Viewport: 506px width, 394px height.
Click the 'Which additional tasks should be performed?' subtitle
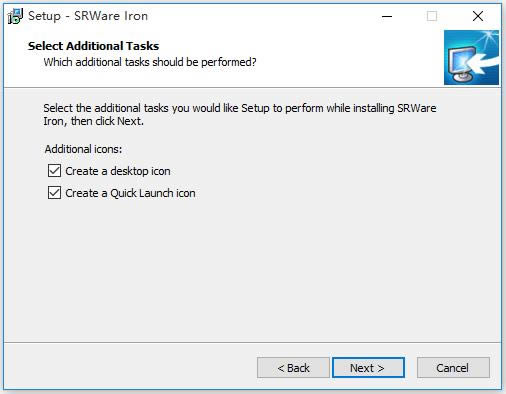point(150,62)
